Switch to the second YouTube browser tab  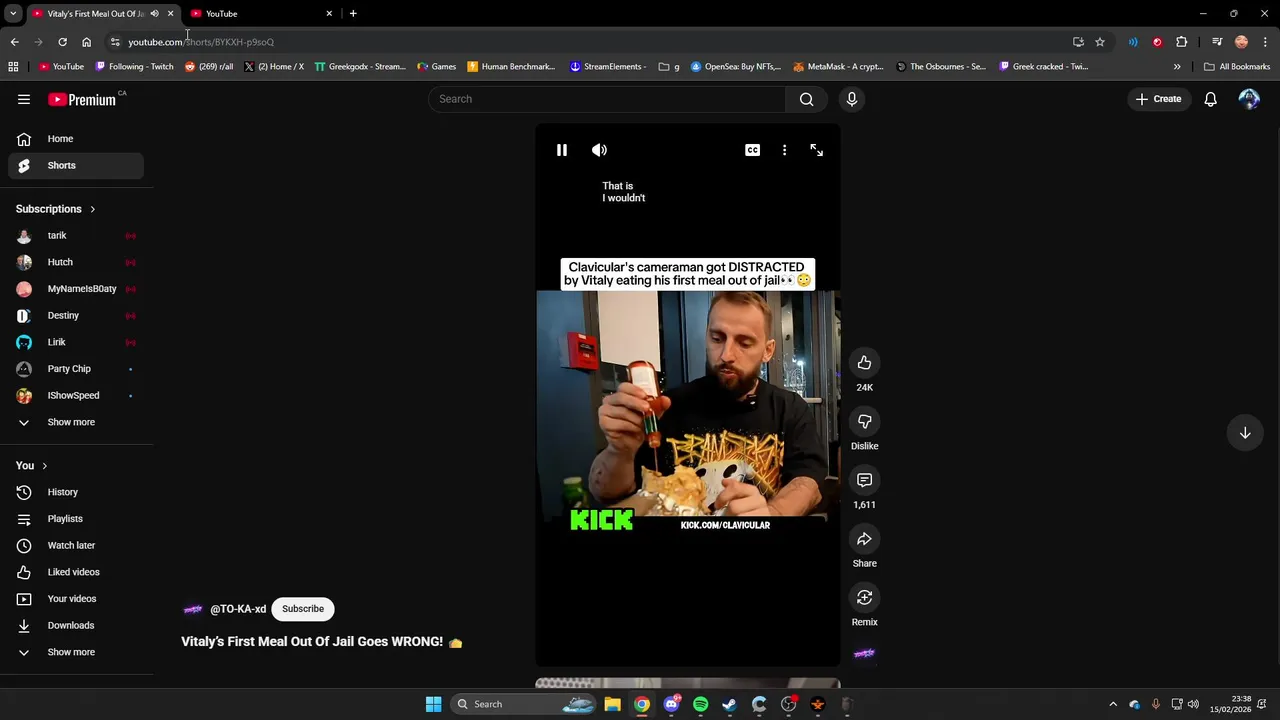click(260, 14)
